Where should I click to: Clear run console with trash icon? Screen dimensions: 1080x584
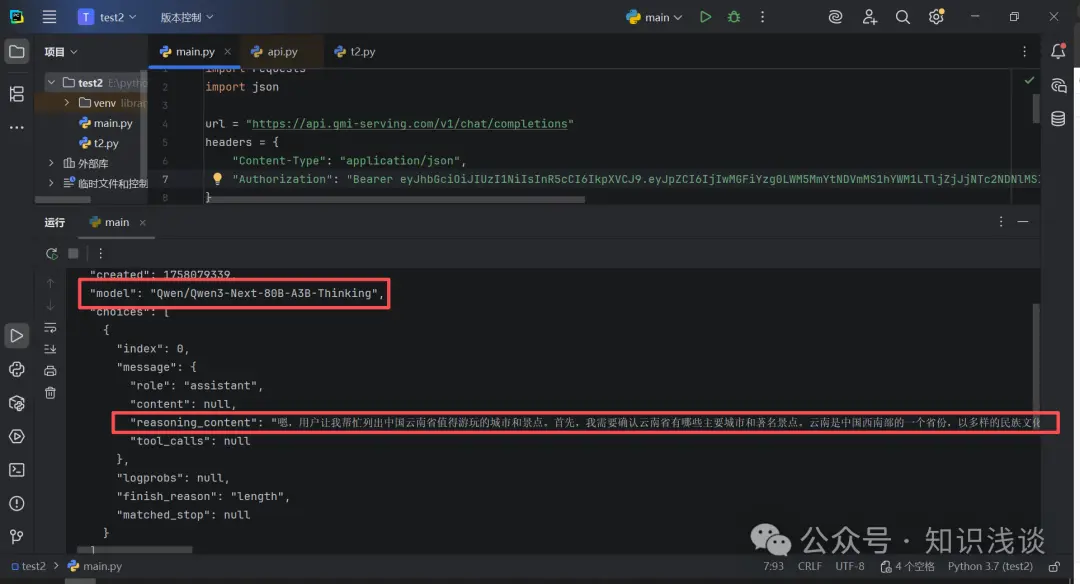(x=50, y=393)
